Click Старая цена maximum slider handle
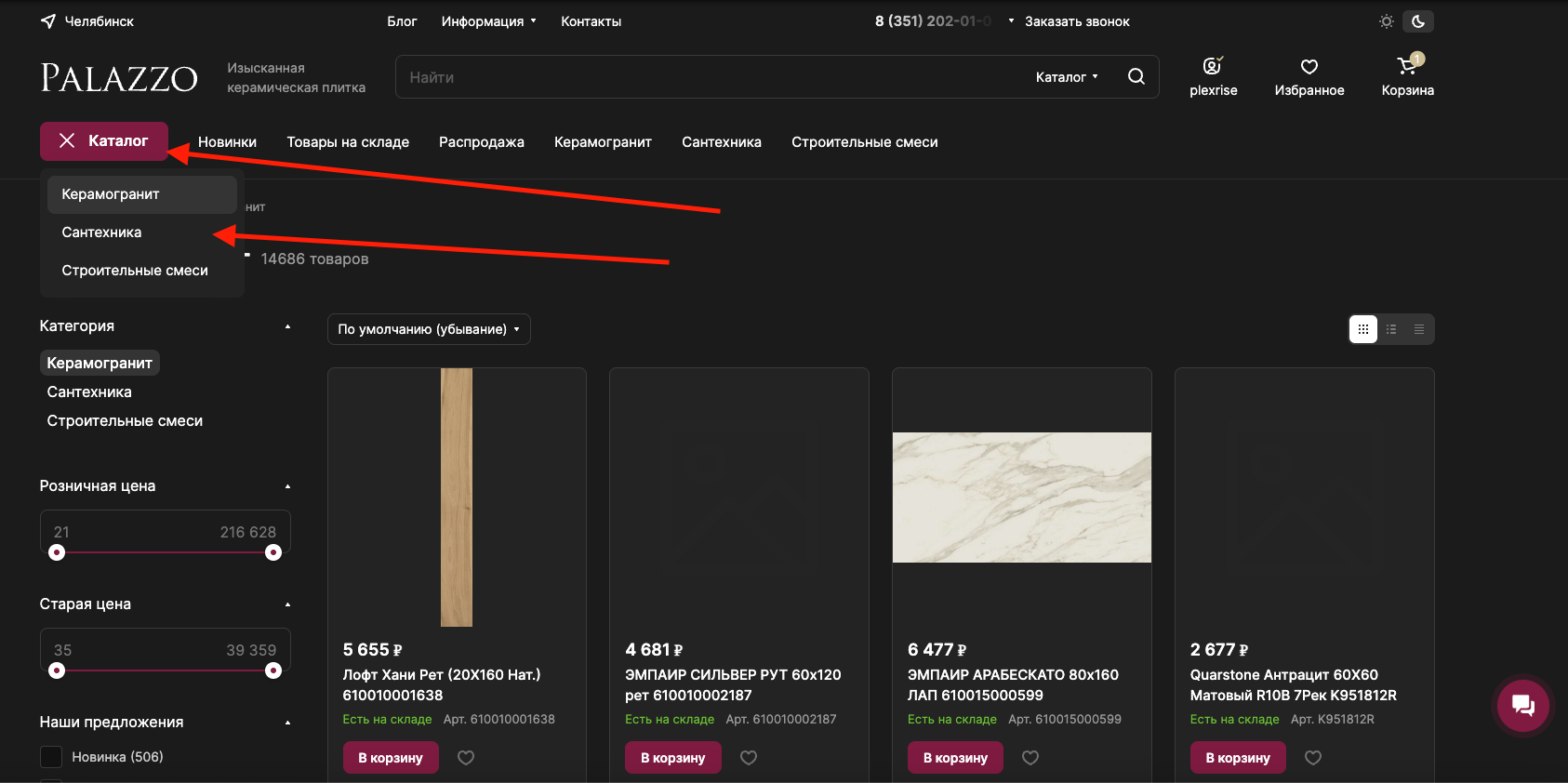1568x783 pixels. tap(273, 670)
